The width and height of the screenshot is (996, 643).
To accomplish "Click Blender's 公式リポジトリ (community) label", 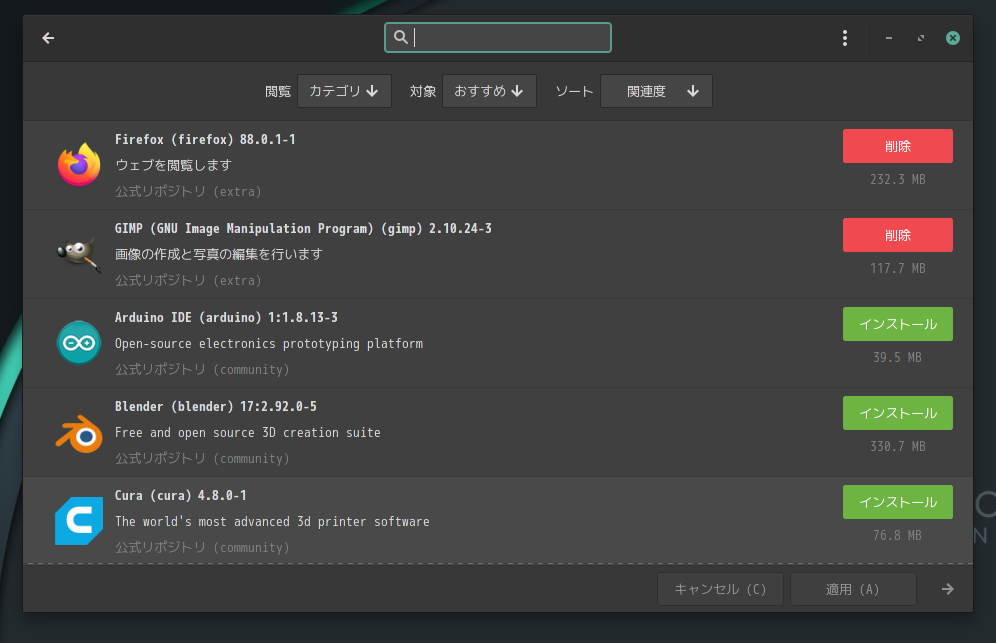I will (202, 458).
